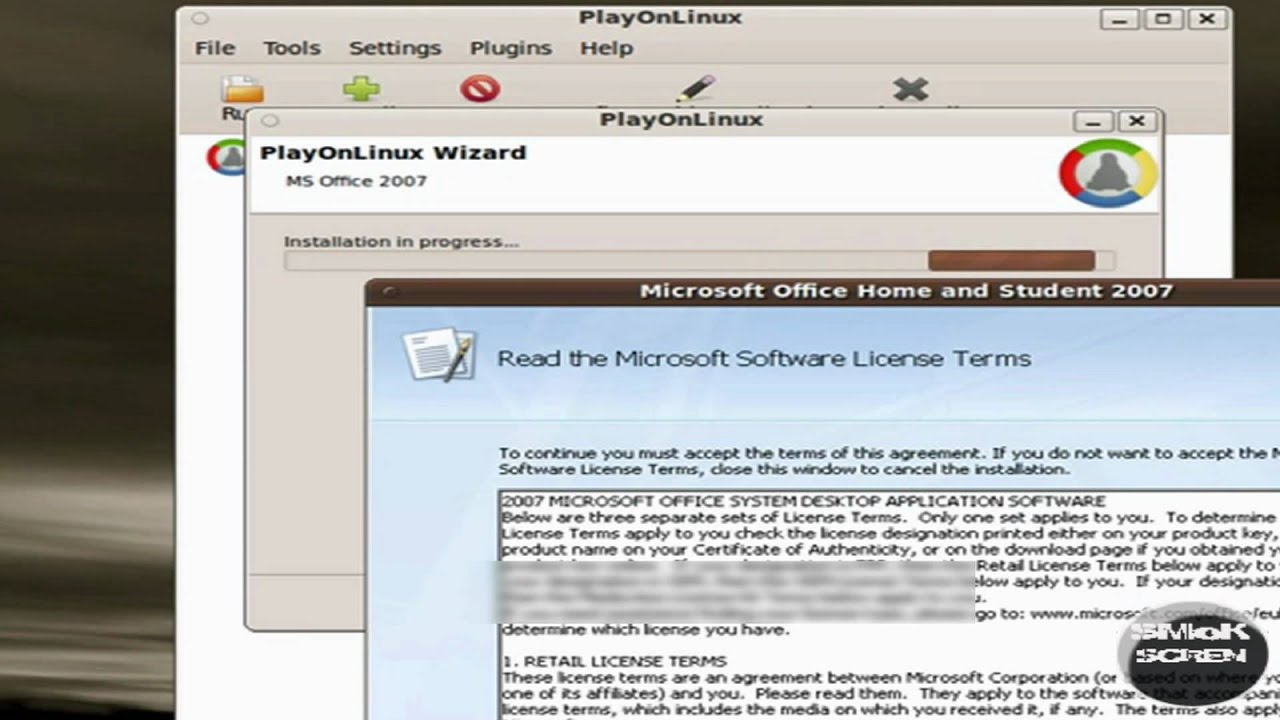
Task: Click inside the license terms text box
Action: tap(889, 605)
